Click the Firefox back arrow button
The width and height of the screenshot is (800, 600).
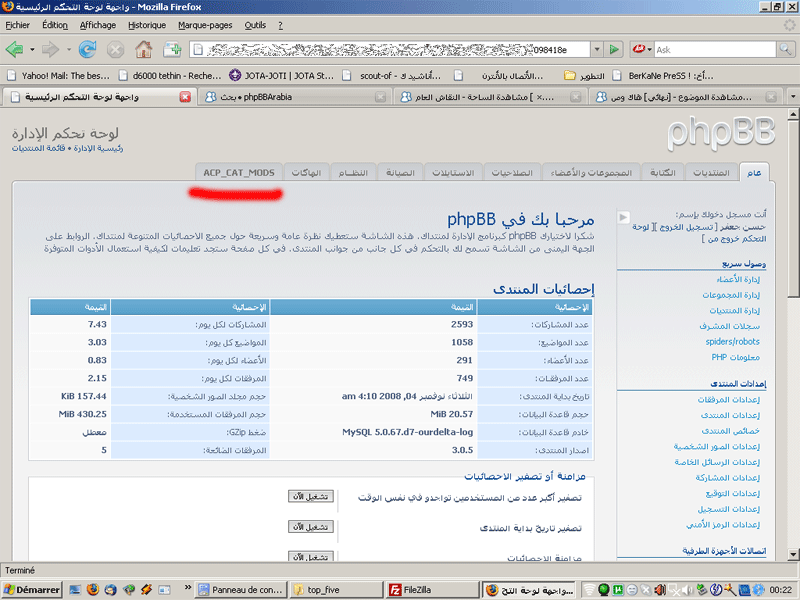16,48
